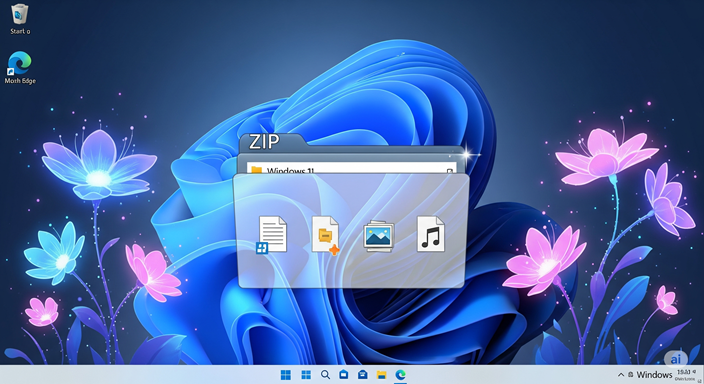Open the clock and date in tray
Screen dimensions: 704x384
(685, 375)
